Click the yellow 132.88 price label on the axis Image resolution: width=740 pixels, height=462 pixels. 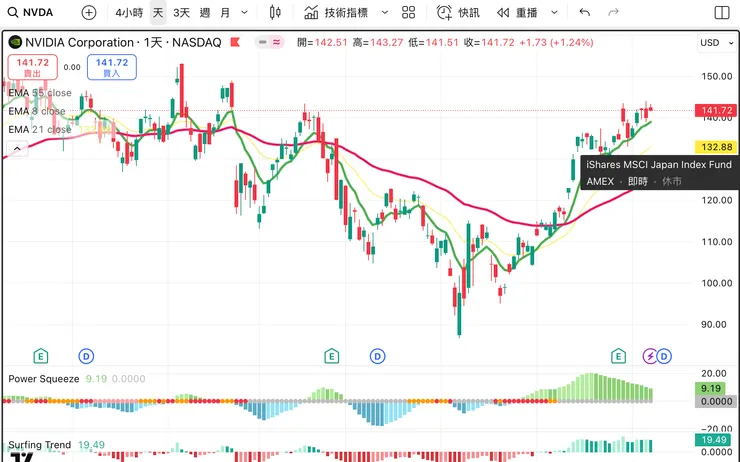(716, 147)
